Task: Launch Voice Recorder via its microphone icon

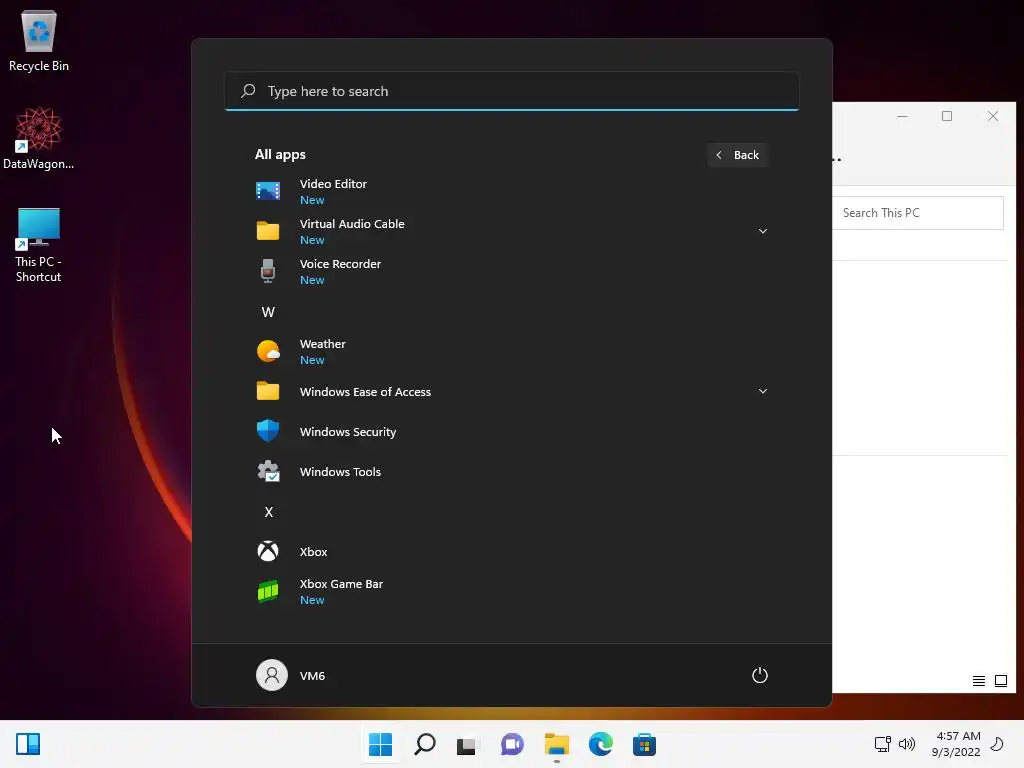Action: click(268, 270)
